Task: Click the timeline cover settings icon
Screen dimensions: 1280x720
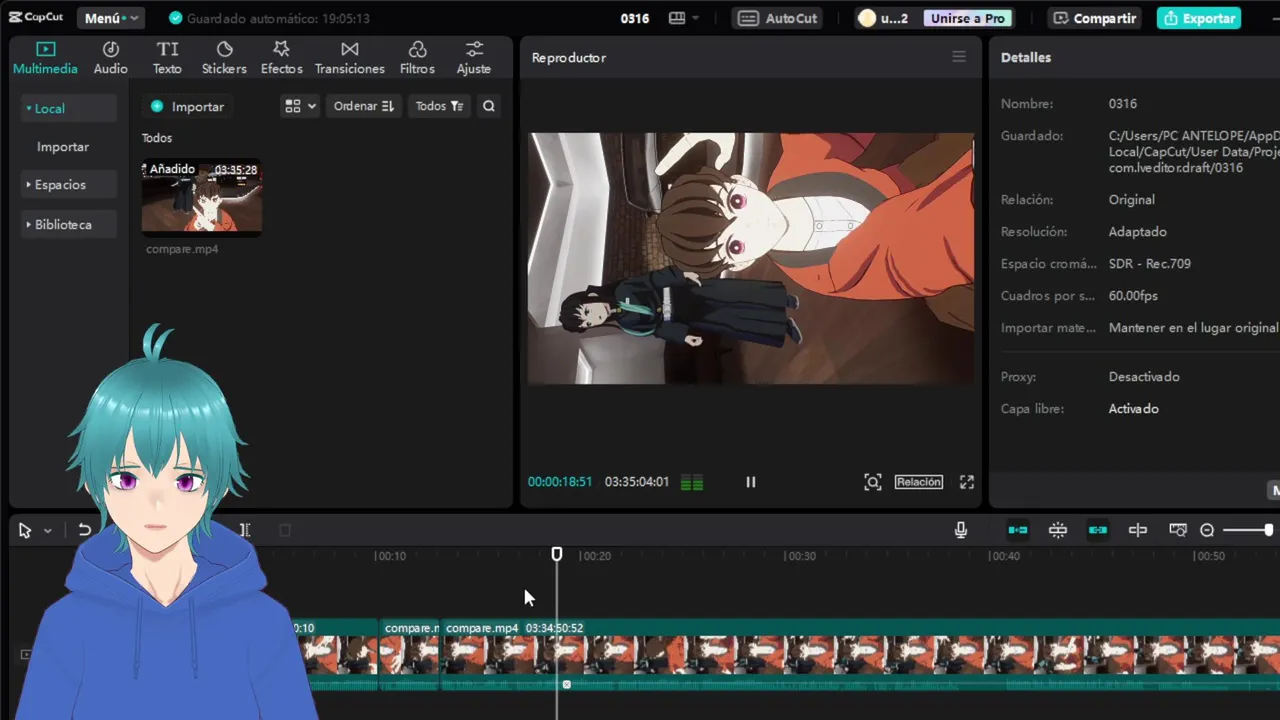Action: 1178,530
